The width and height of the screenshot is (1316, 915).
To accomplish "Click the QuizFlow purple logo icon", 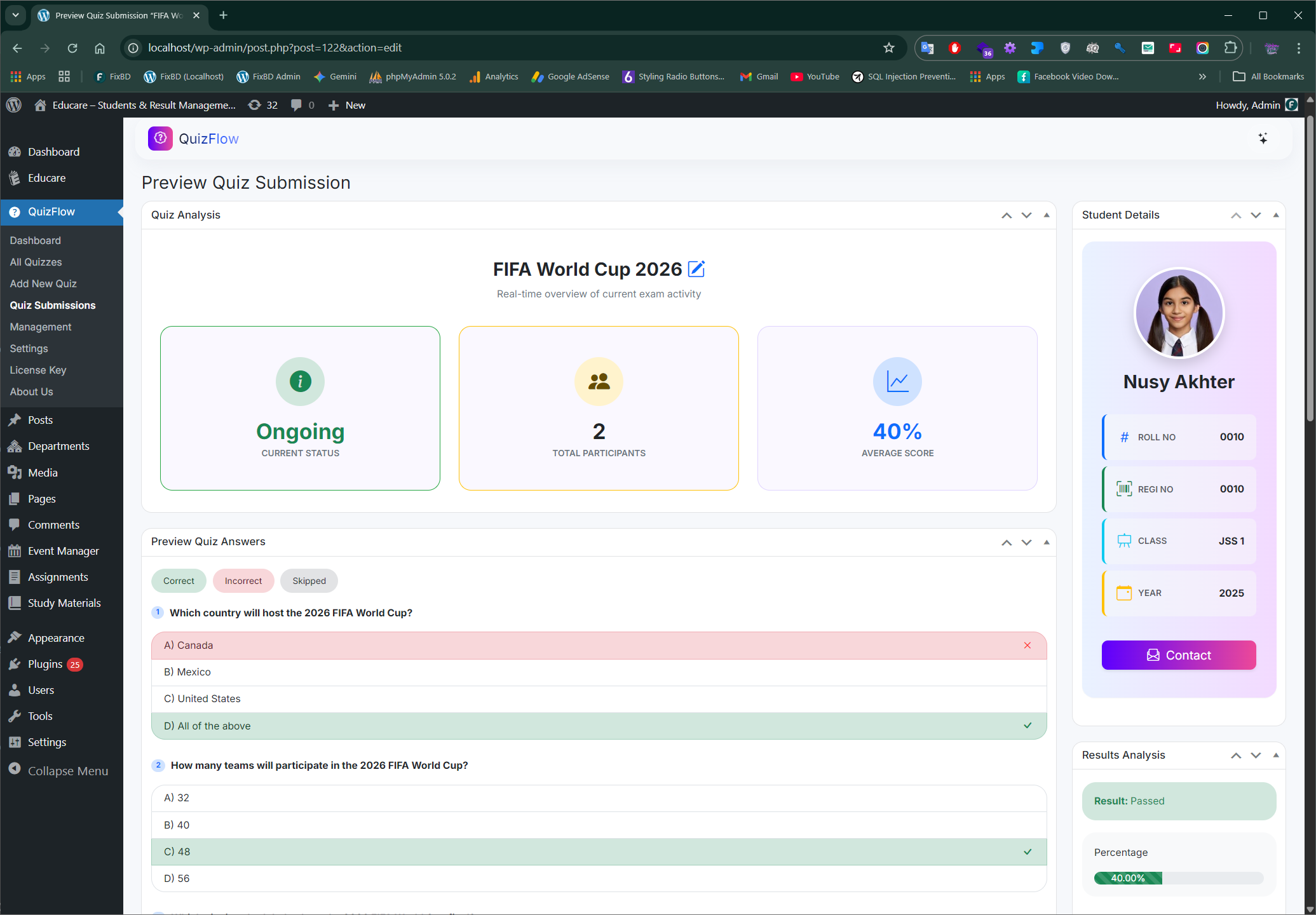I will click(x=160, y=139).
